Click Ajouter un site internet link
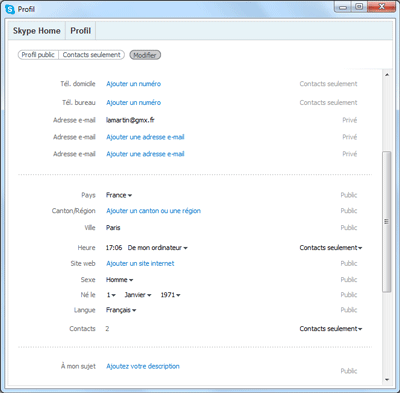 [x=140, y=263]
